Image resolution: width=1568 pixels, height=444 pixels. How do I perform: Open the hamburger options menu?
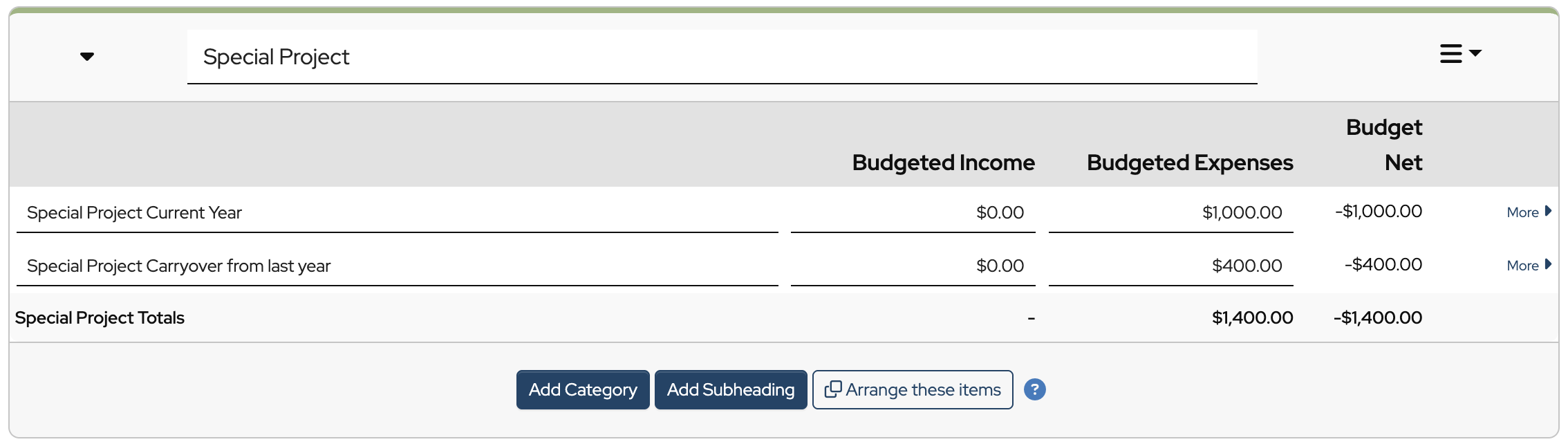[1459, 54]
